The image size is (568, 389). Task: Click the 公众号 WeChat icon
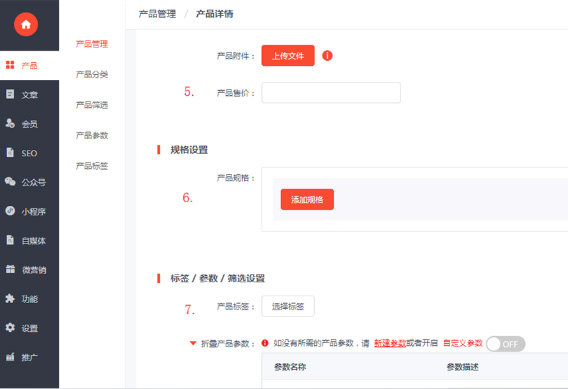pyautogui.click(x=10, y=181)
